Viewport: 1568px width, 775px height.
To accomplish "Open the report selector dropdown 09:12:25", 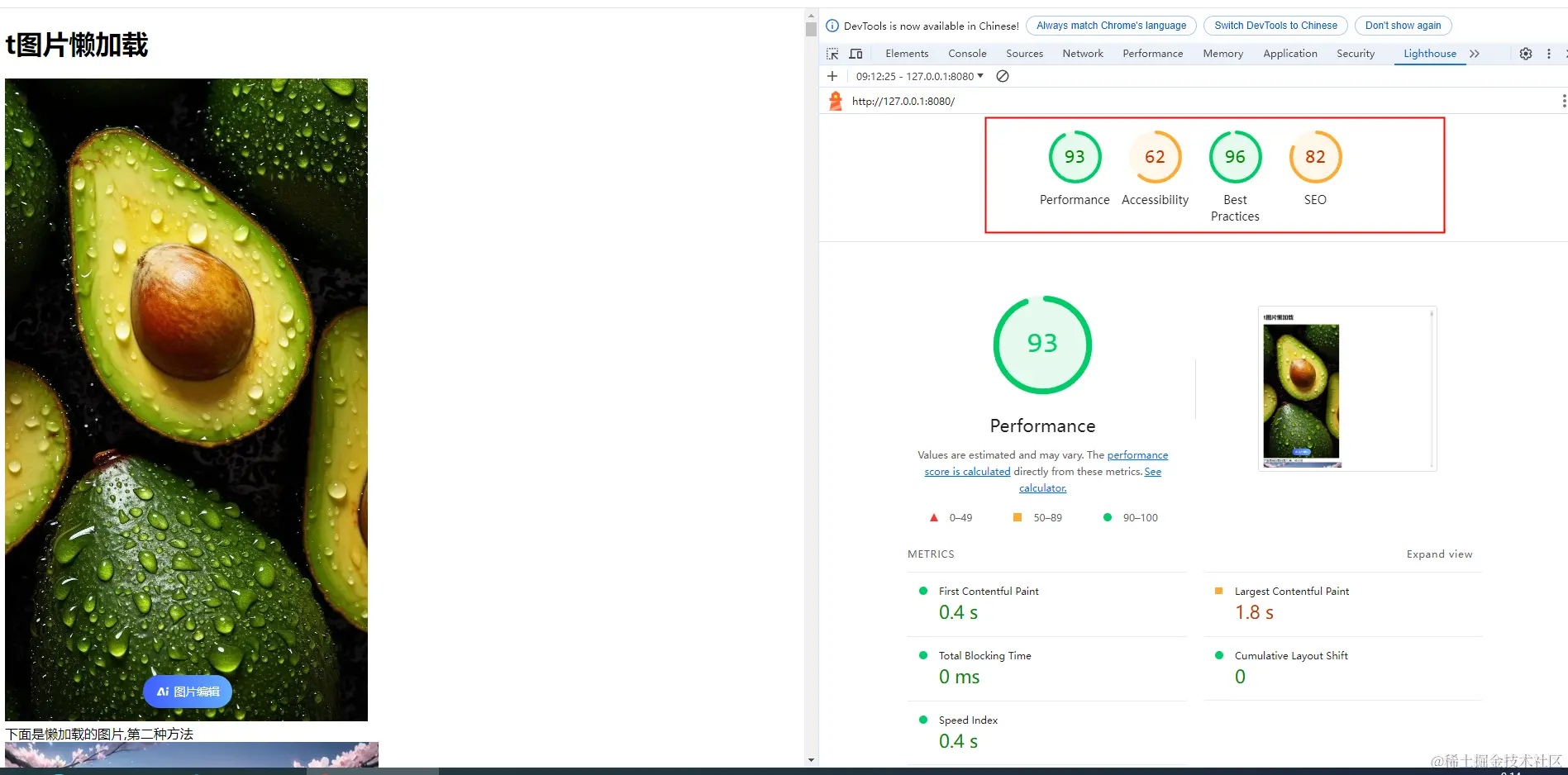I will [920, 76].
